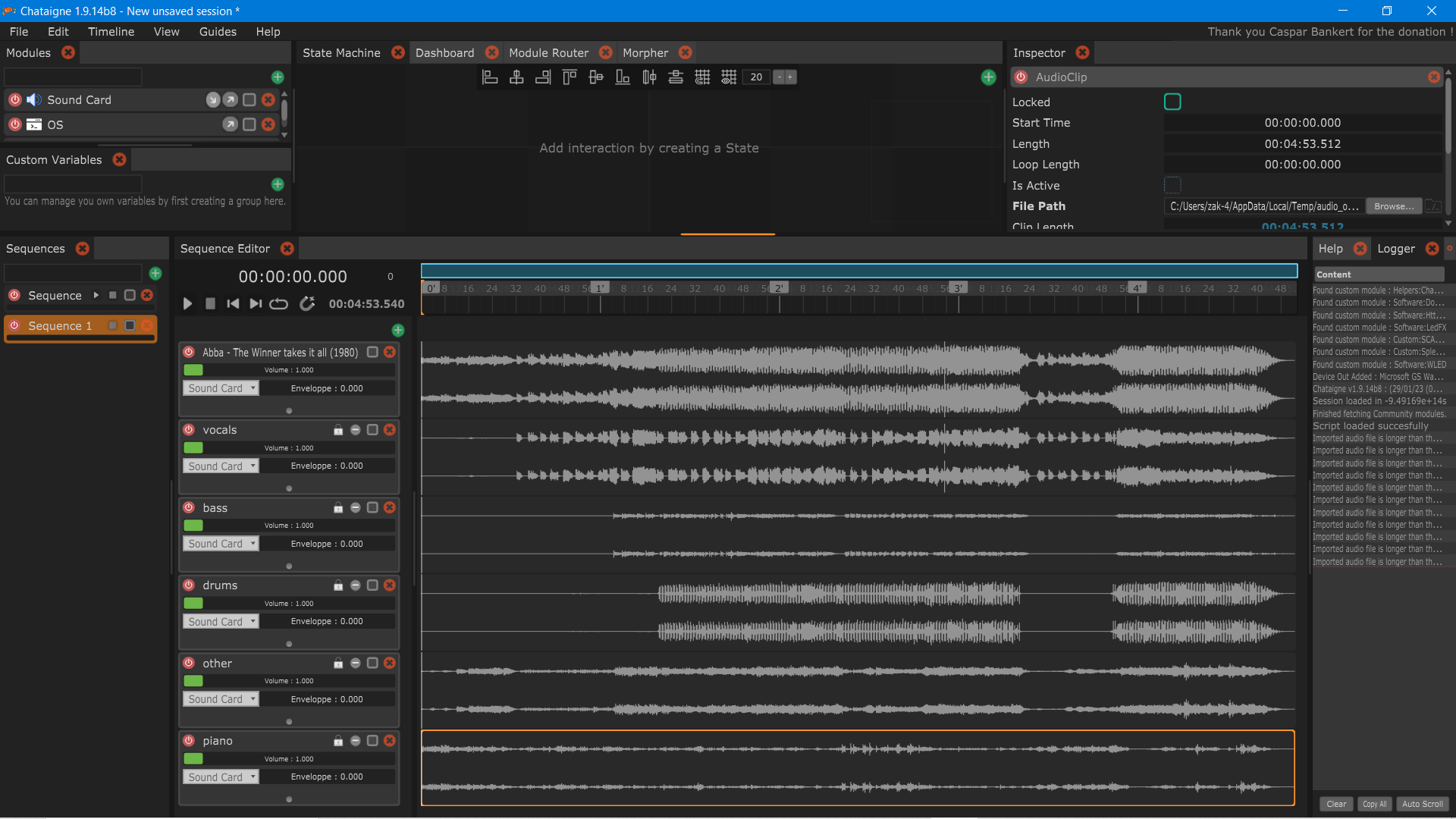Open the piano layer Sound Card dropdown
This screenshot has height=819, width=1456.
pos(221,777)
